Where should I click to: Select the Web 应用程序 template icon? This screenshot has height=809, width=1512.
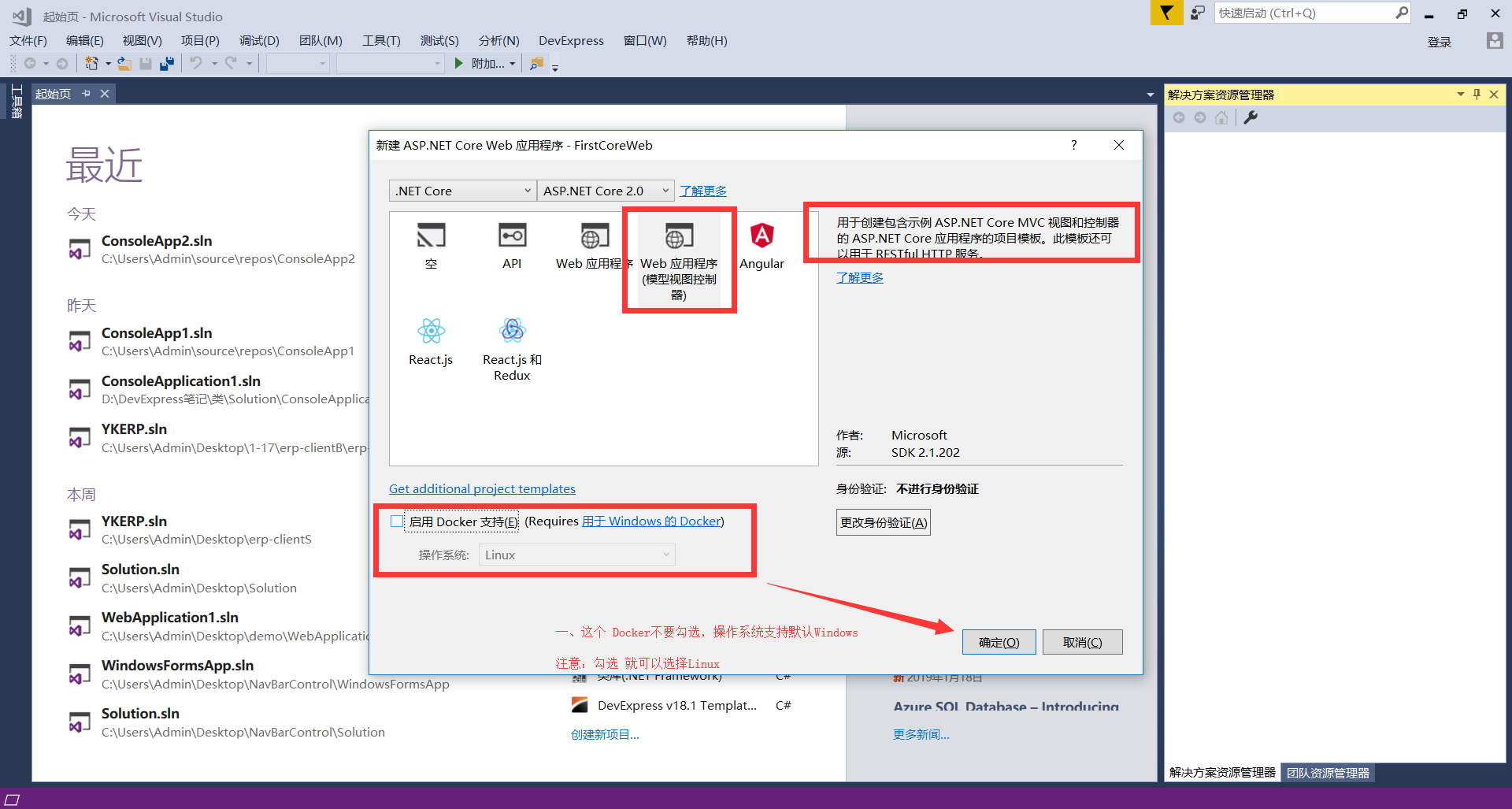pos(595,236)
